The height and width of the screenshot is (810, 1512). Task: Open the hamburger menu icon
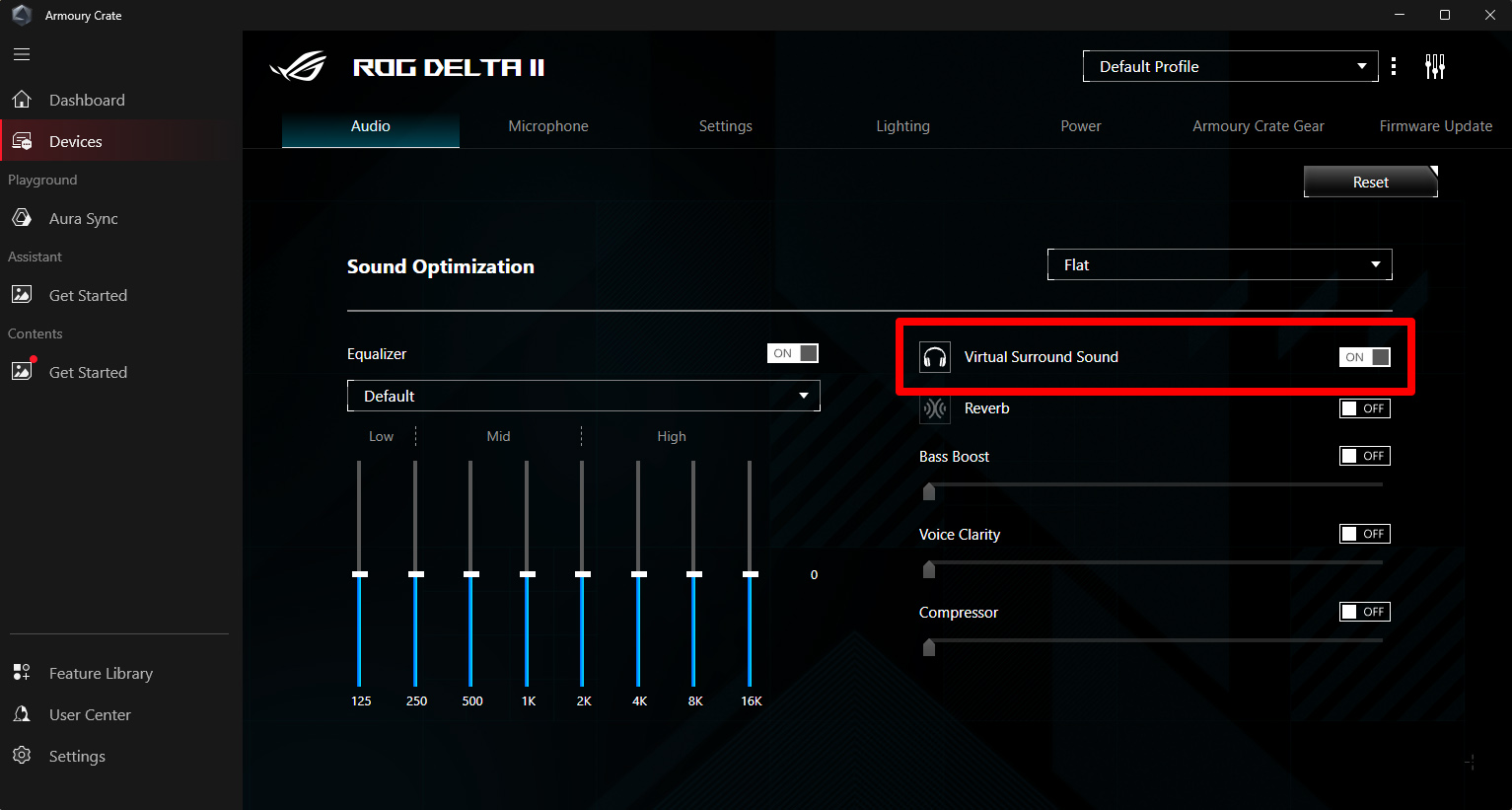coord(22,54)
